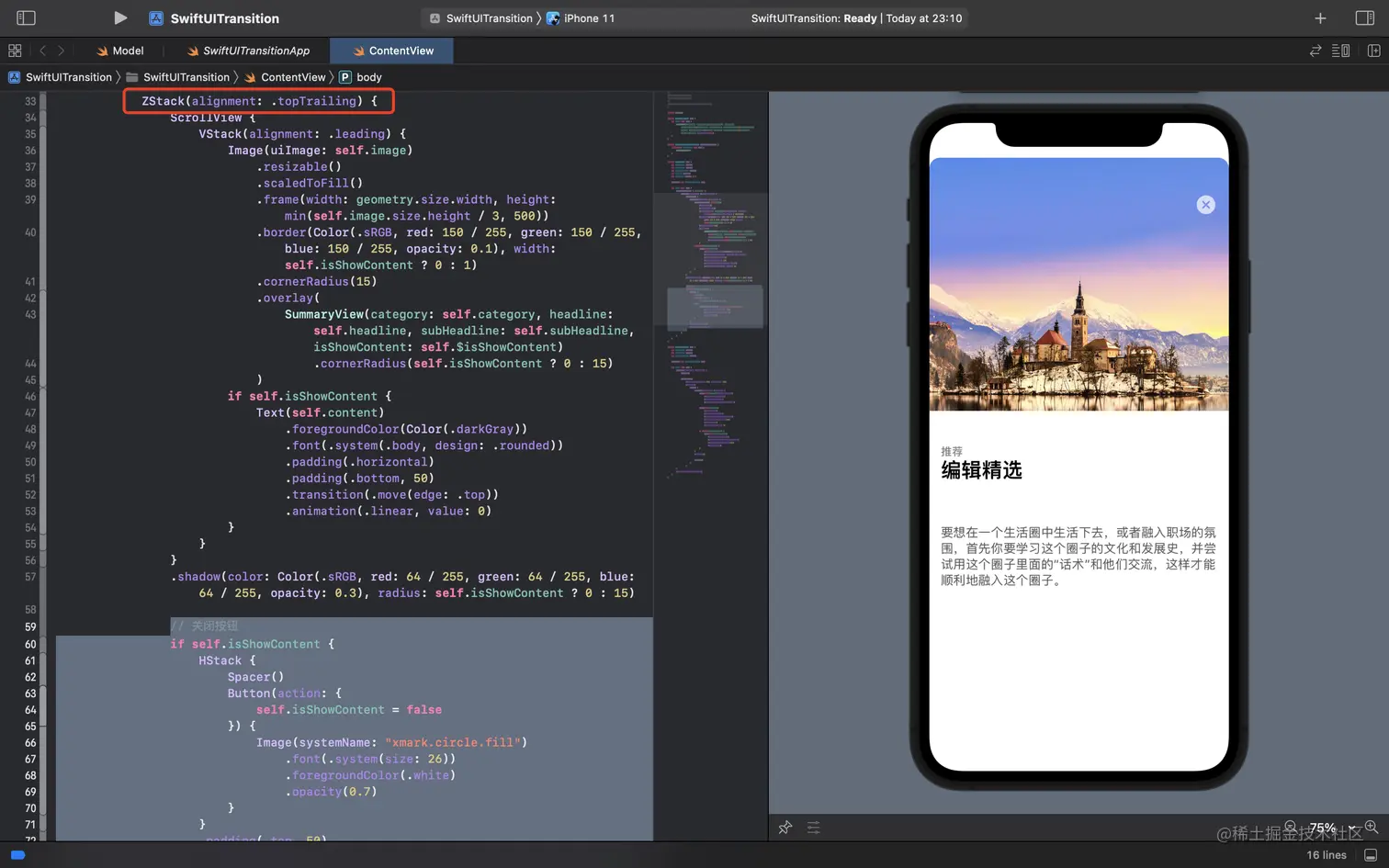The image size is (1389, 868).
Task: Open the preview device settings sliders icon
Action: click(x=814, y=828)
